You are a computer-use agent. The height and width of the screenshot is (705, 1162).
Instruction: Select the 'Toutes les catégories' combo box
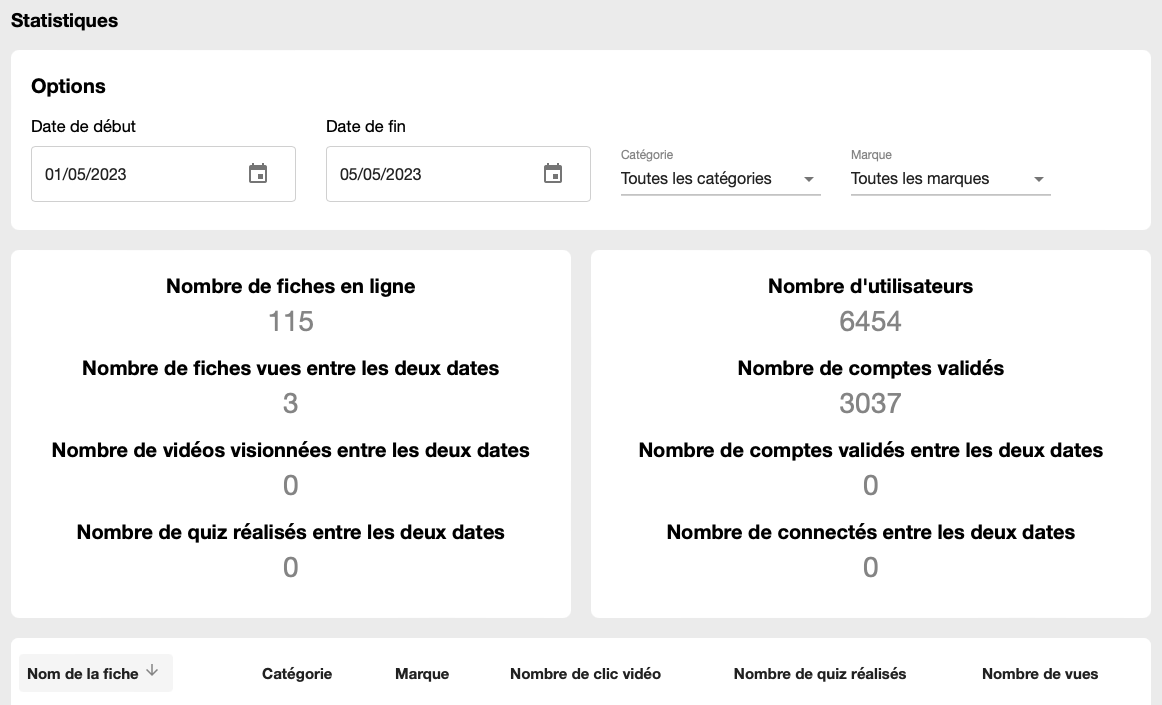pos(720,179)
